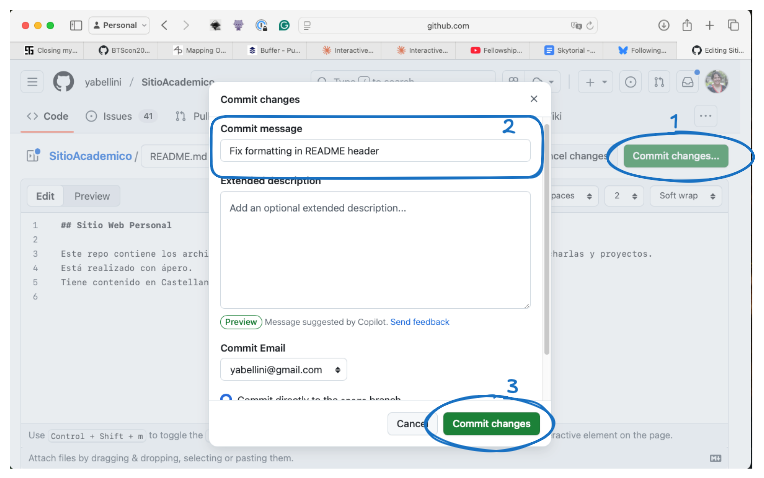Select the commit directly to branch radio

[x=226, y=400]
